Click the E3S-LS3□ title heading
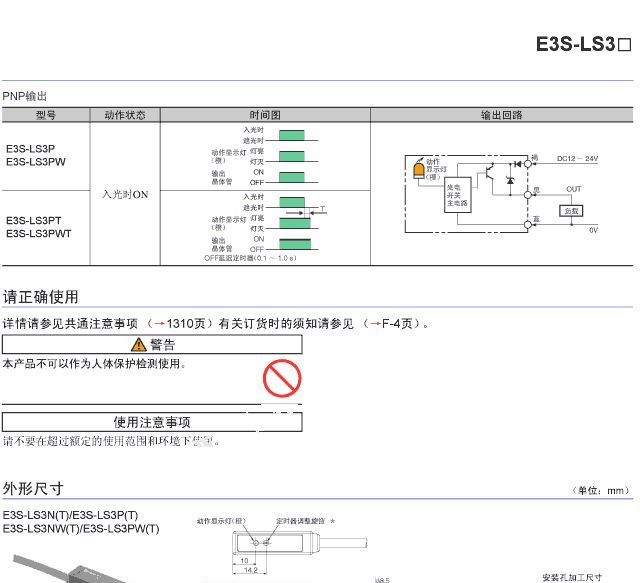The width and height of the screenshot is (640, 583). click(x=584, y=44)
